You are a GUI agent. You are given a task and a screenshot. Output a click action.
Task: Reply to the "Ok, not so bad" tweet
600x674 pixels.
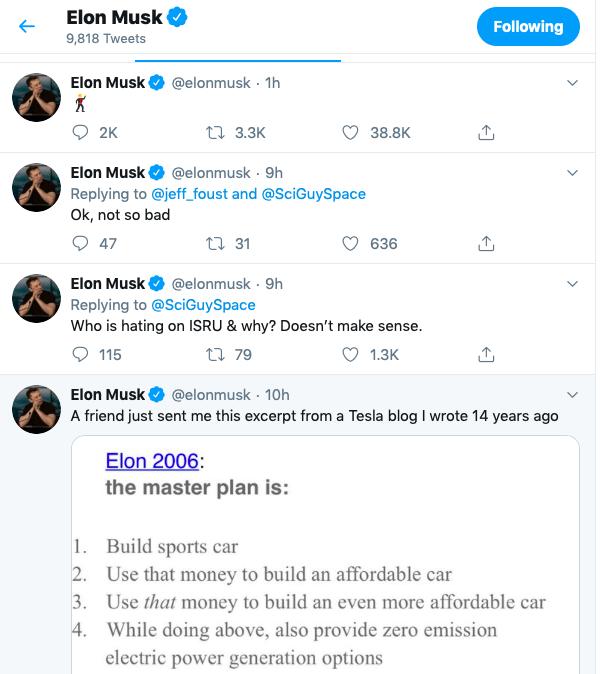point(82,243)
